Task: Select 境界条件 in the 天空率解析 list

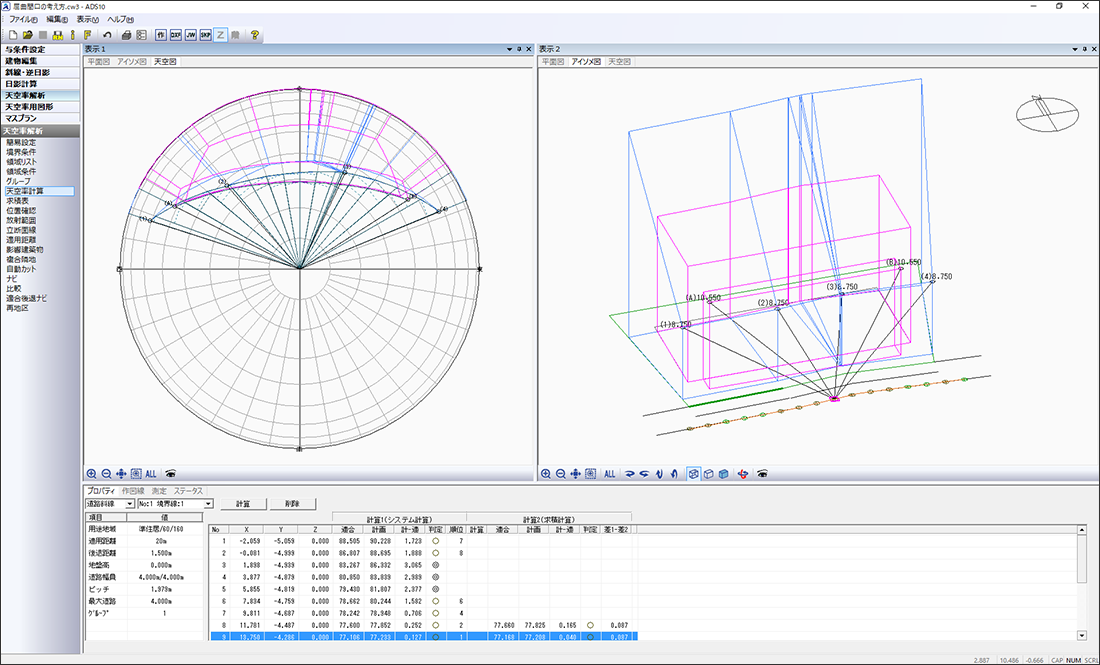Action: tap(21, 152)
